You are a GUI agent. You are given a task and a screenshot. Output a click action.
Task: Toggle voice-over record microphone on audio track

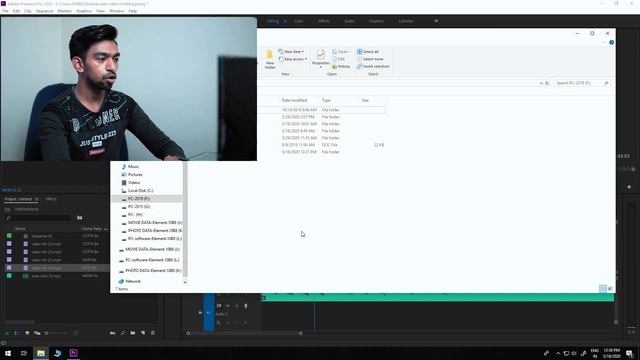click(x=246, y=306)
